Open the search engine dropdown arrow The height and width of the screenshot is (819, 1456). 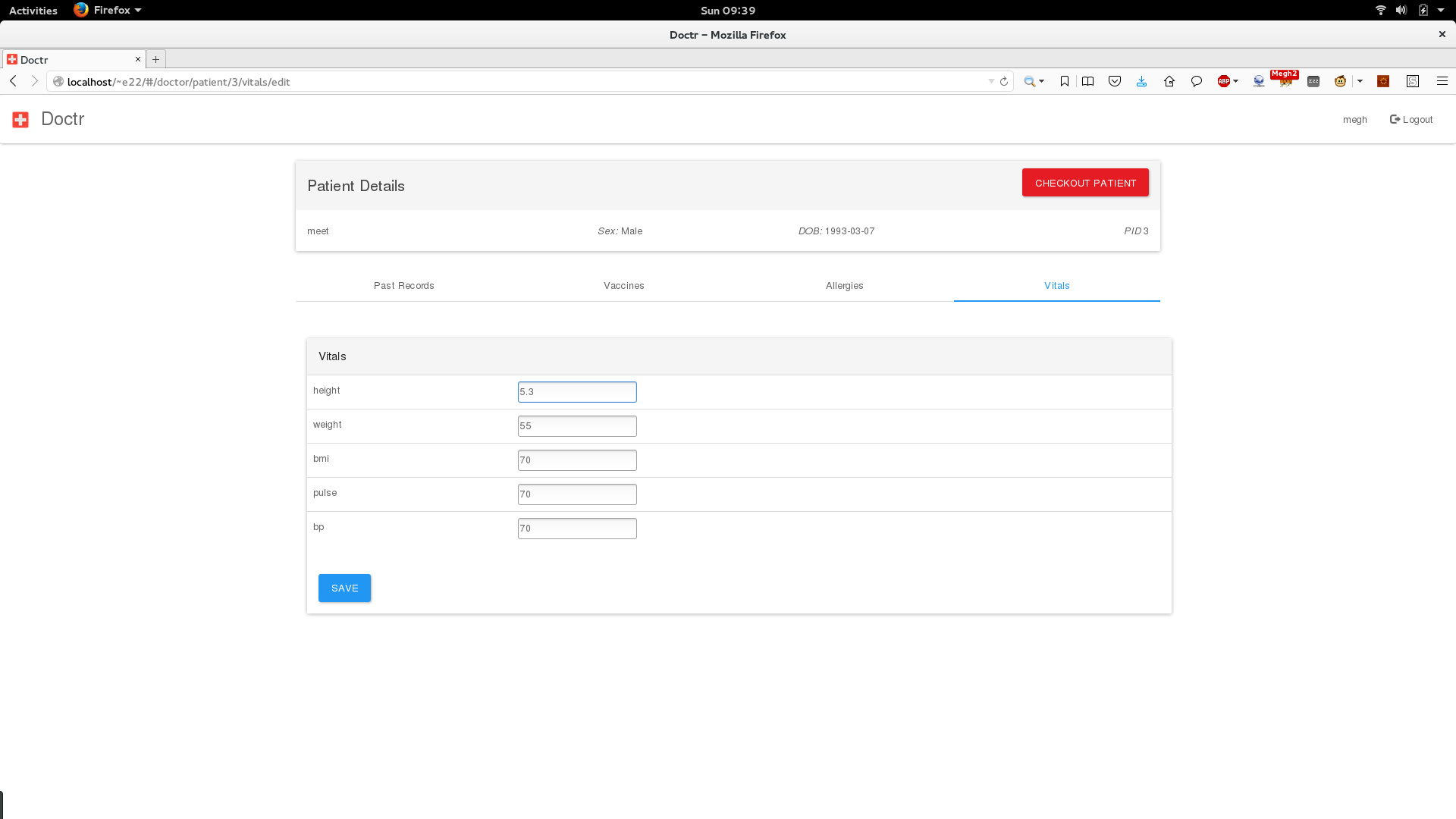pyautogui.click(x=1042, y=81)
